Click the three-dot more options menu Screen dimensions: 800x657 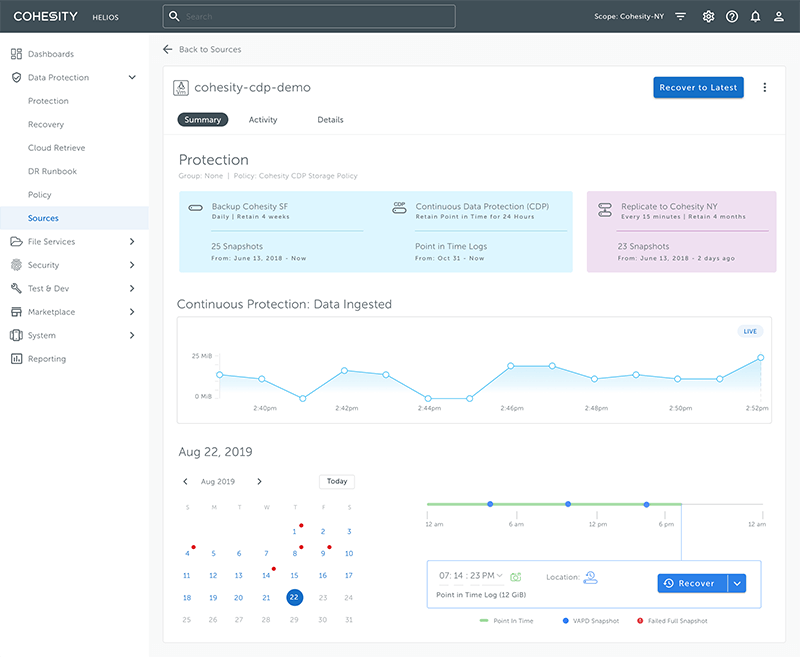(x=765, y=88)
